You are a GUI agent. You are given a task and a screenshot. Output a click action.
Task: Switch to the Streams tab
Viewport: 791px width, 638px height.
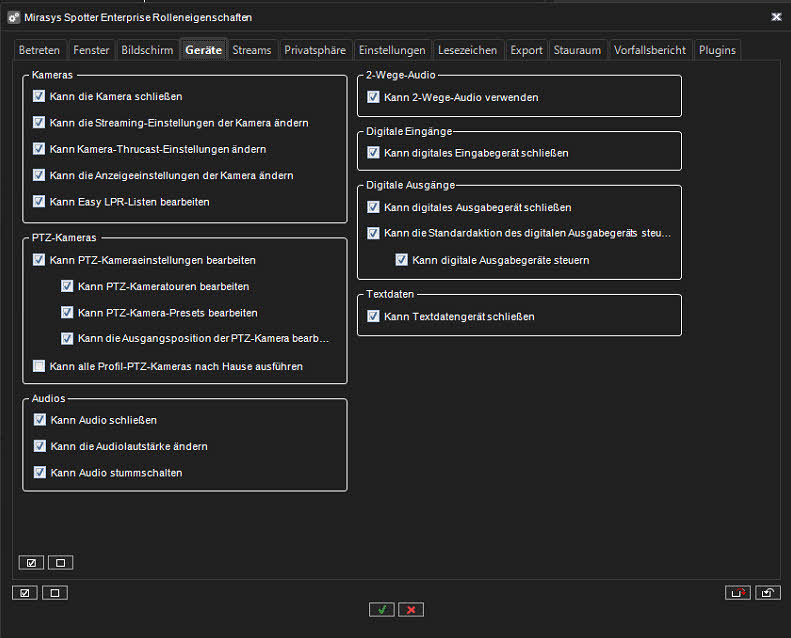pyautogui.click(x=251, y=50)
